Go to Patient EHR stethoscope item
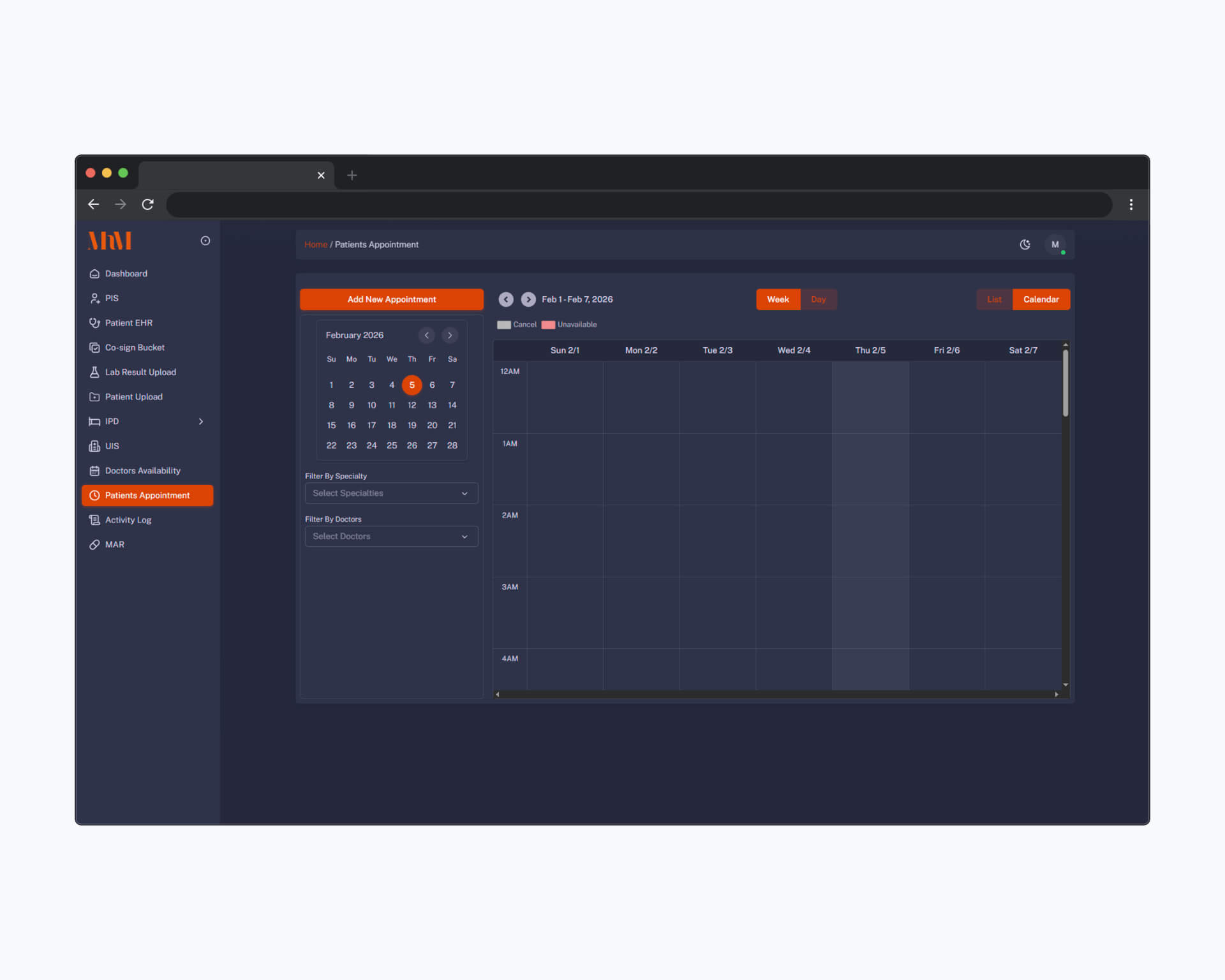Image resolution: width=1225 pixels, height=980 pixels. coord(128,323)
